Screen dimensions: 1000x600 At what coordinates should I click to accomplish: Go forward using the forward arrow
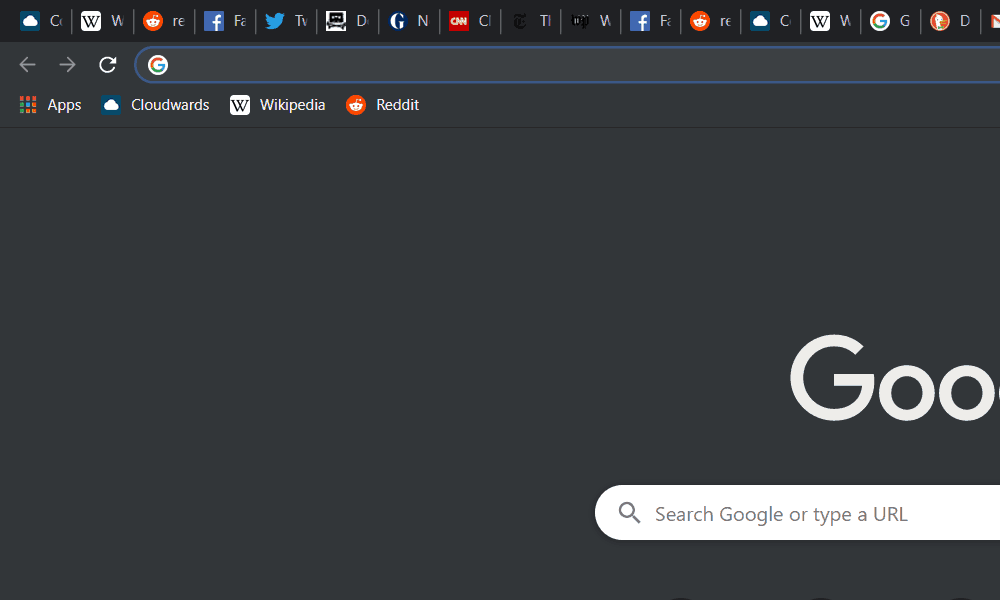point(67,64)
